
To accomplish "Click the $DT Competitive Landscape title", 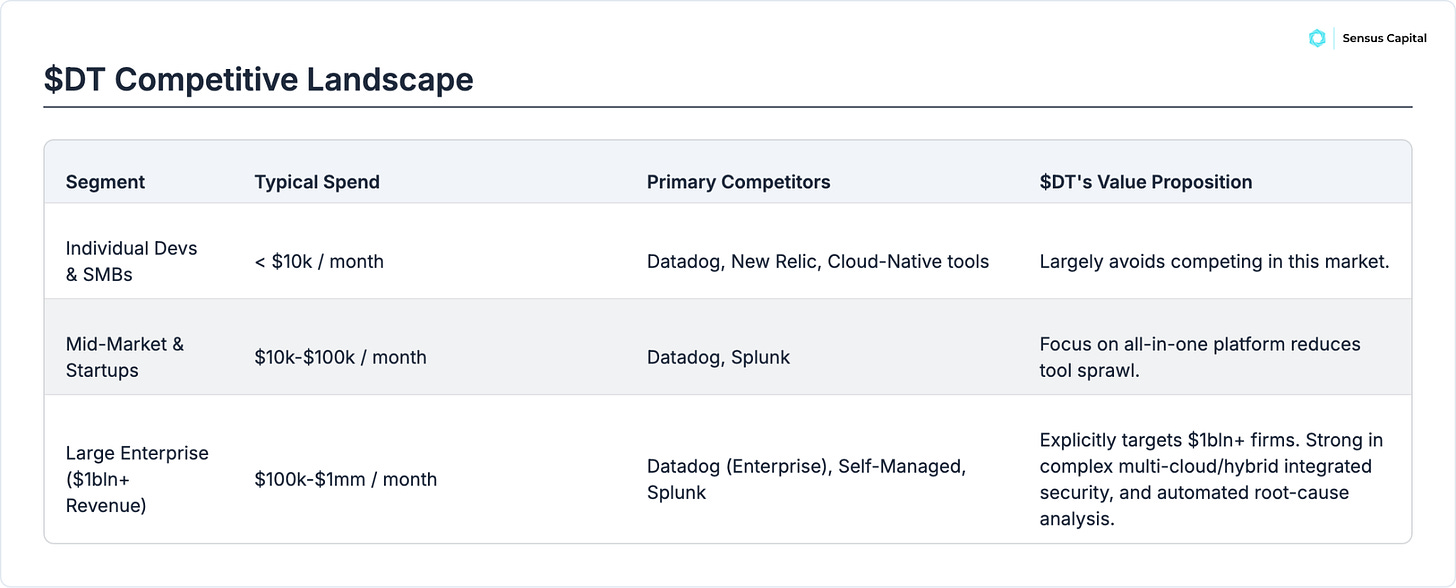I will (x=259, y=79).
